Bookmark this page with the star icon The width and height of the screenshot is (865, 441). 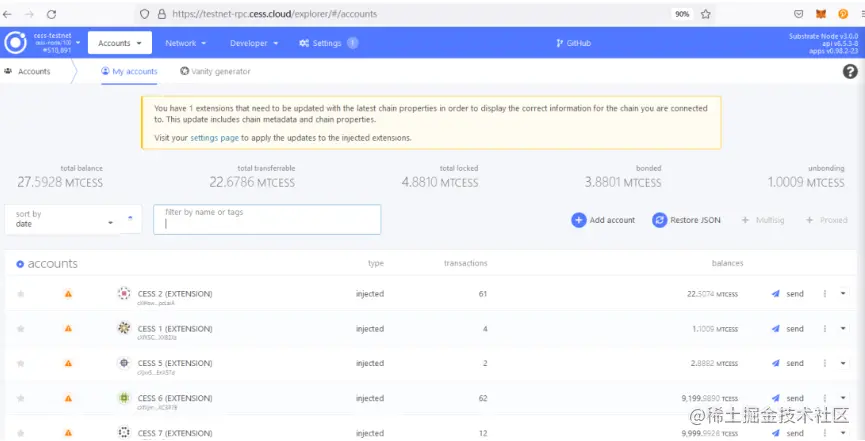706,14
